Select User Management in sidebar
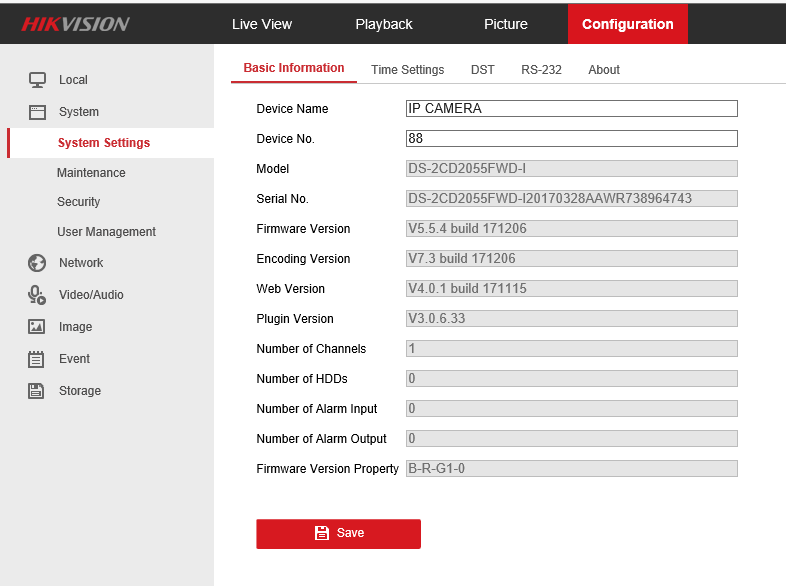Screen dimensions: 786x586 click(x=106, y=232)
